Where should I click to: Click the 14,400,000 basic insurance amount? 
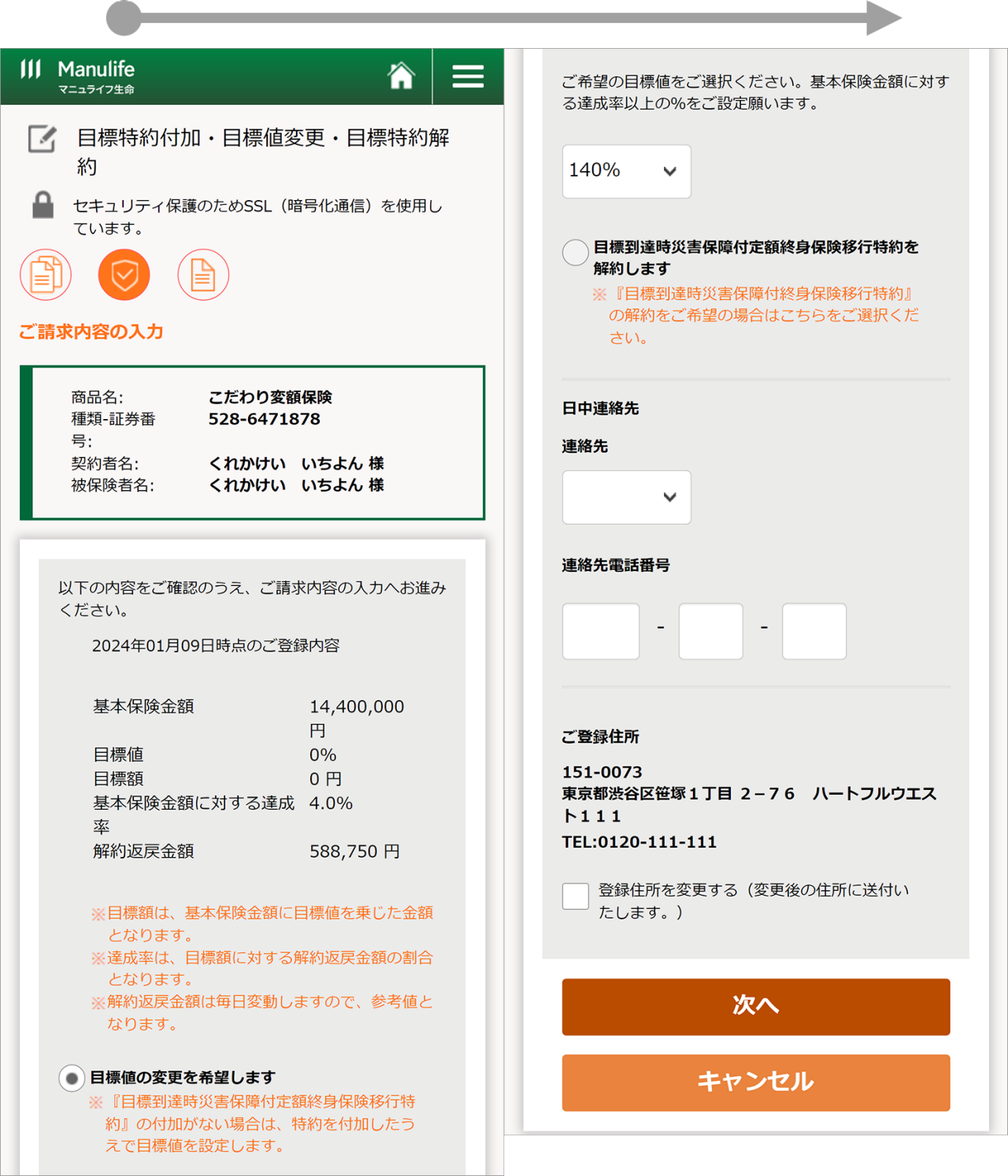[357, 707]
